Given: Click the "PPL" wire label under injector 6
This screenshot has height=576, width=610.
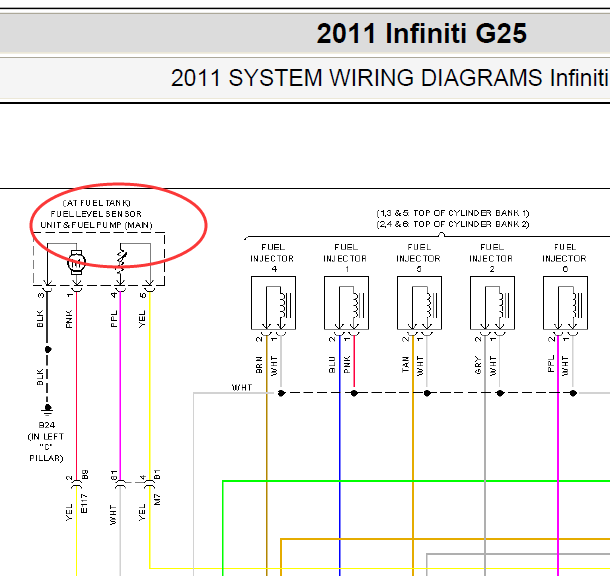Looking at the screenshot, I should click(551, 364).
